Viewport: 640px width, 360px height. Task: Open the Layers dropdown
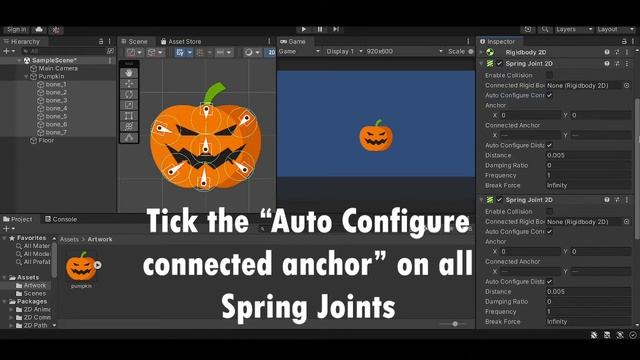(x=574, y=29)
